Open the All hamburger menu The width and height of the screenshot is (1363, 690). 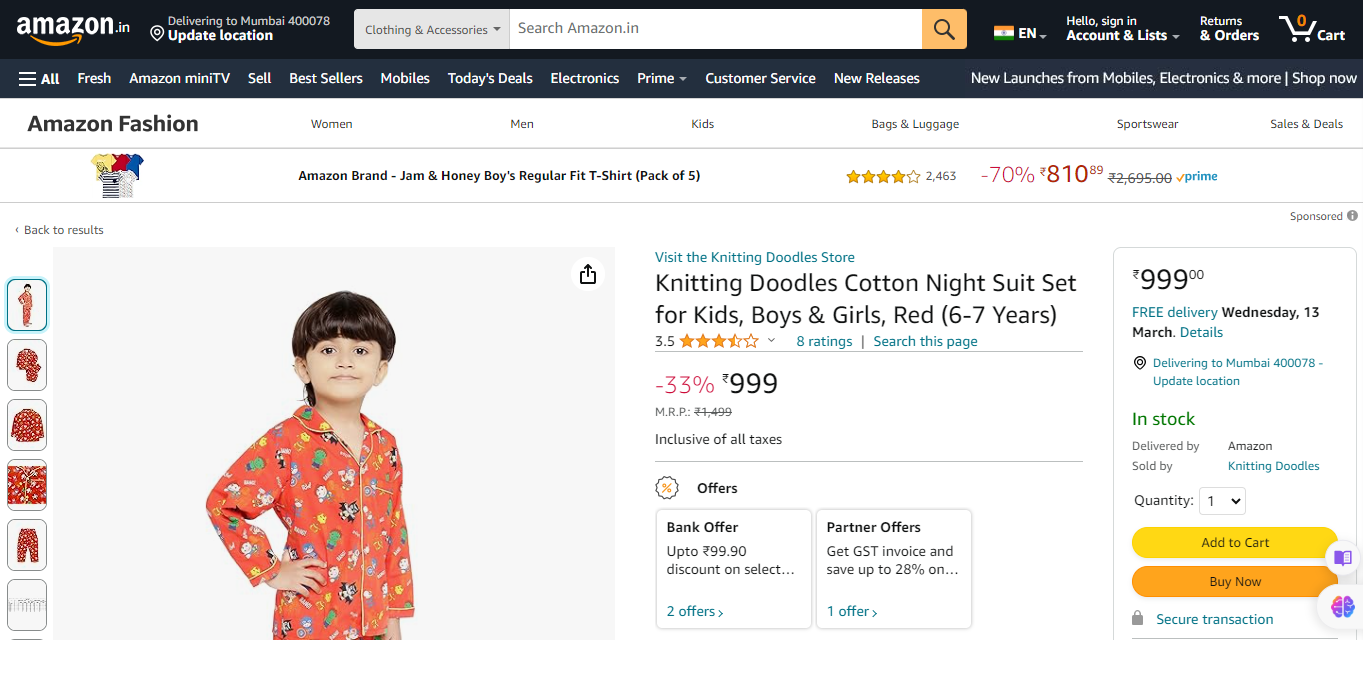pyautogui.click(x=39, y=78)
